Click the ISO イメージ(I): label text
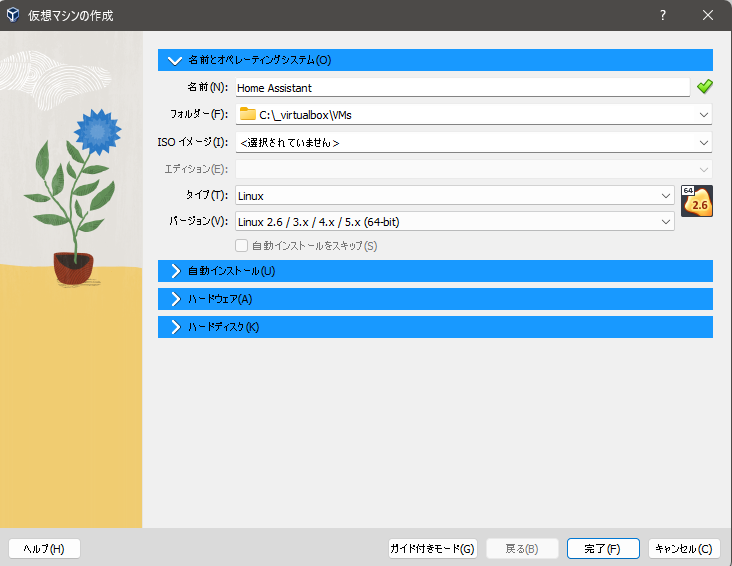The height and width of the screenshot is (566, 732). (193, 142)
